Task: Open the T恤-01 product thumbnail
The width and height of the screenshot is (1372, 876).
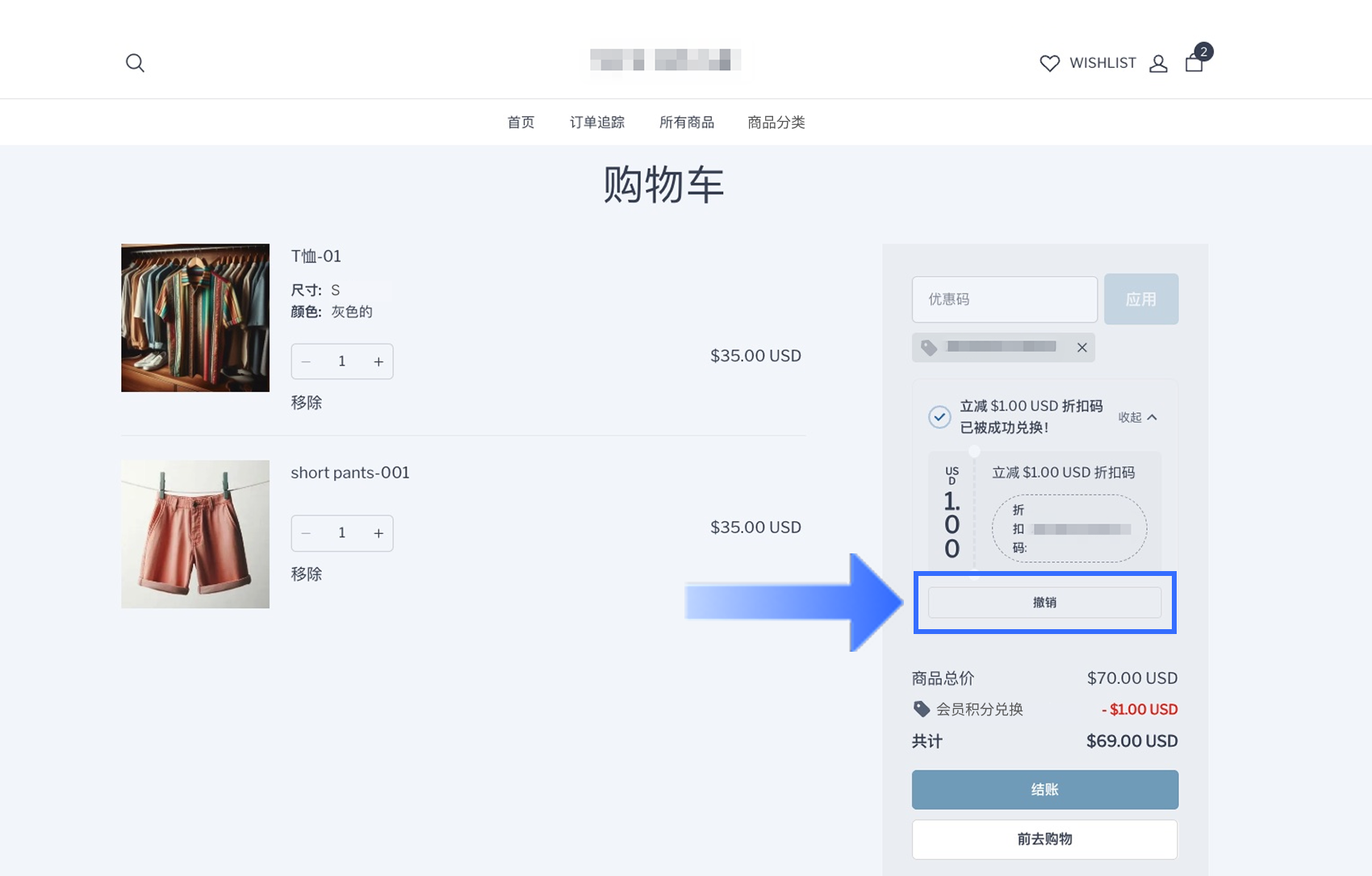Action: tap(195, 318)
